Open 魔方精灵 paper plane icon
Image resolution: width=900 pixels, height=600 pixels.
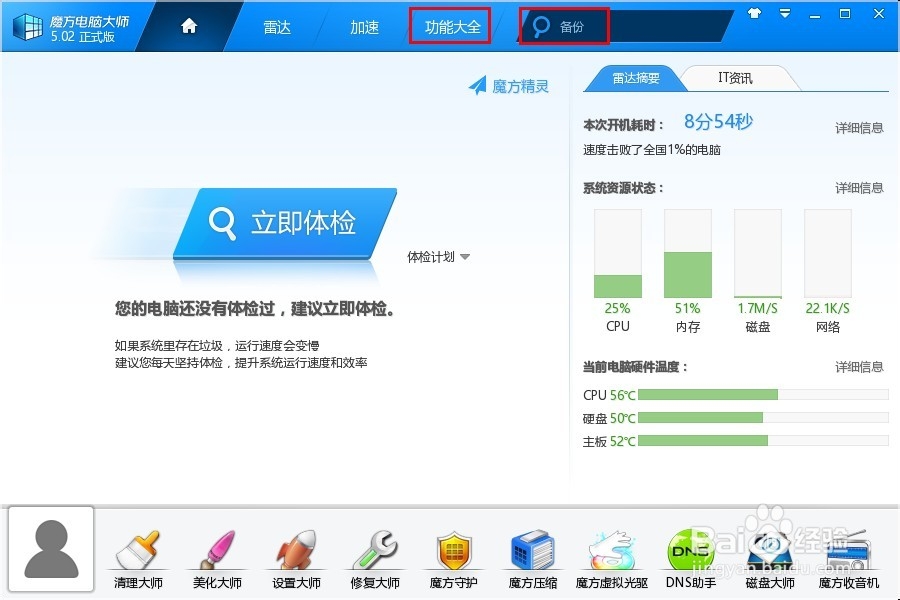click(478, 86)
